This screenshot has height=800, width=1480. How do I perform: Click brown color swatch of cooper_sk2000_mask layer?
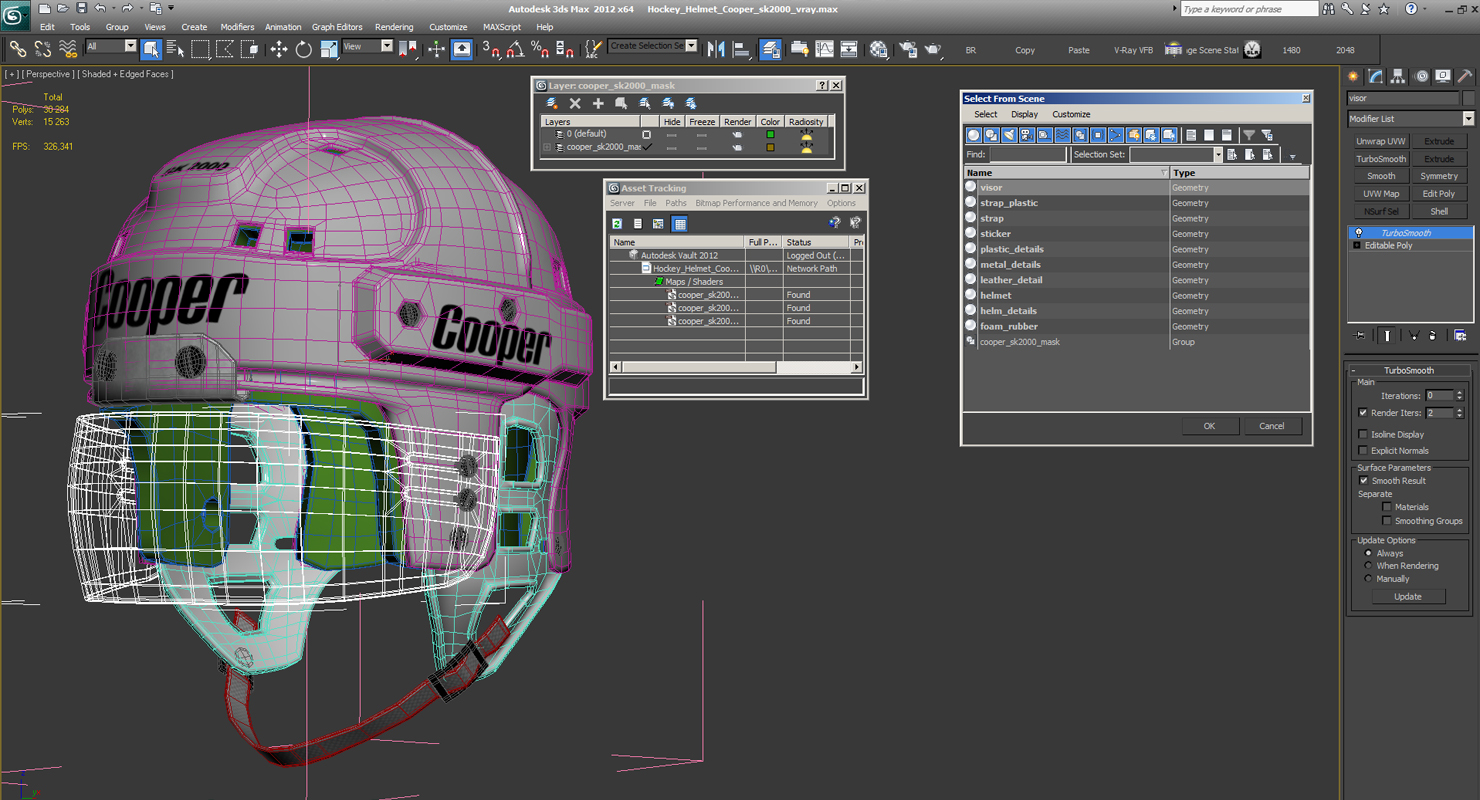[770, 147]
